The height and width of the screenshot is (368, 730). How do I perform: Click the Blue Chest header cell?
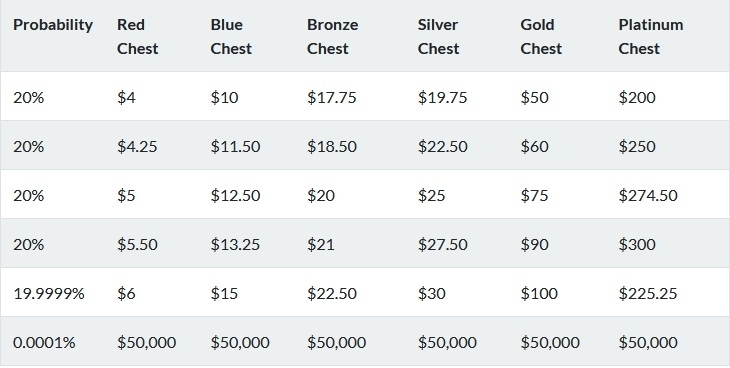click(231, 36)
